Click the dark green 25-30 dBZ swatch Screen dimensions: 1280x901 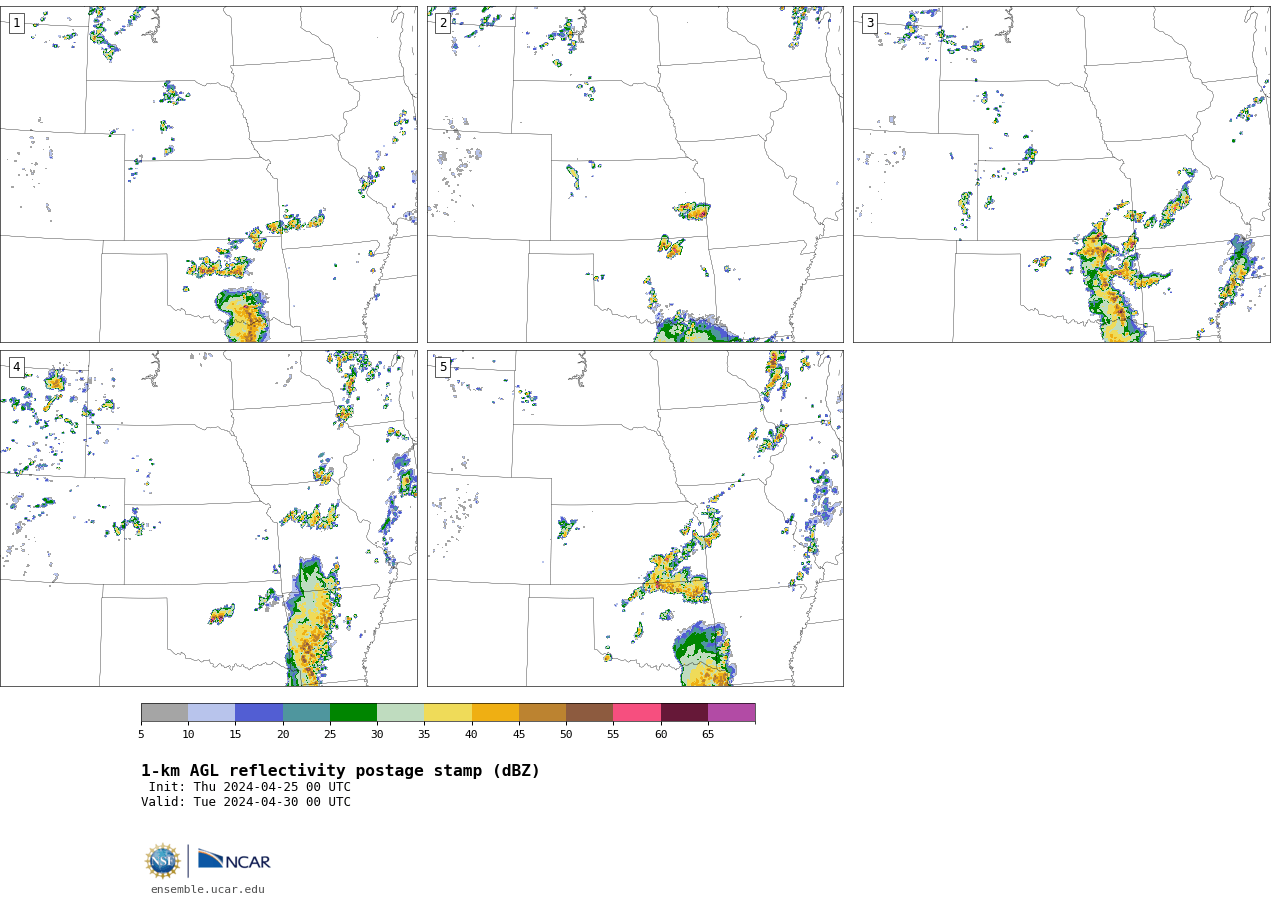353,713
